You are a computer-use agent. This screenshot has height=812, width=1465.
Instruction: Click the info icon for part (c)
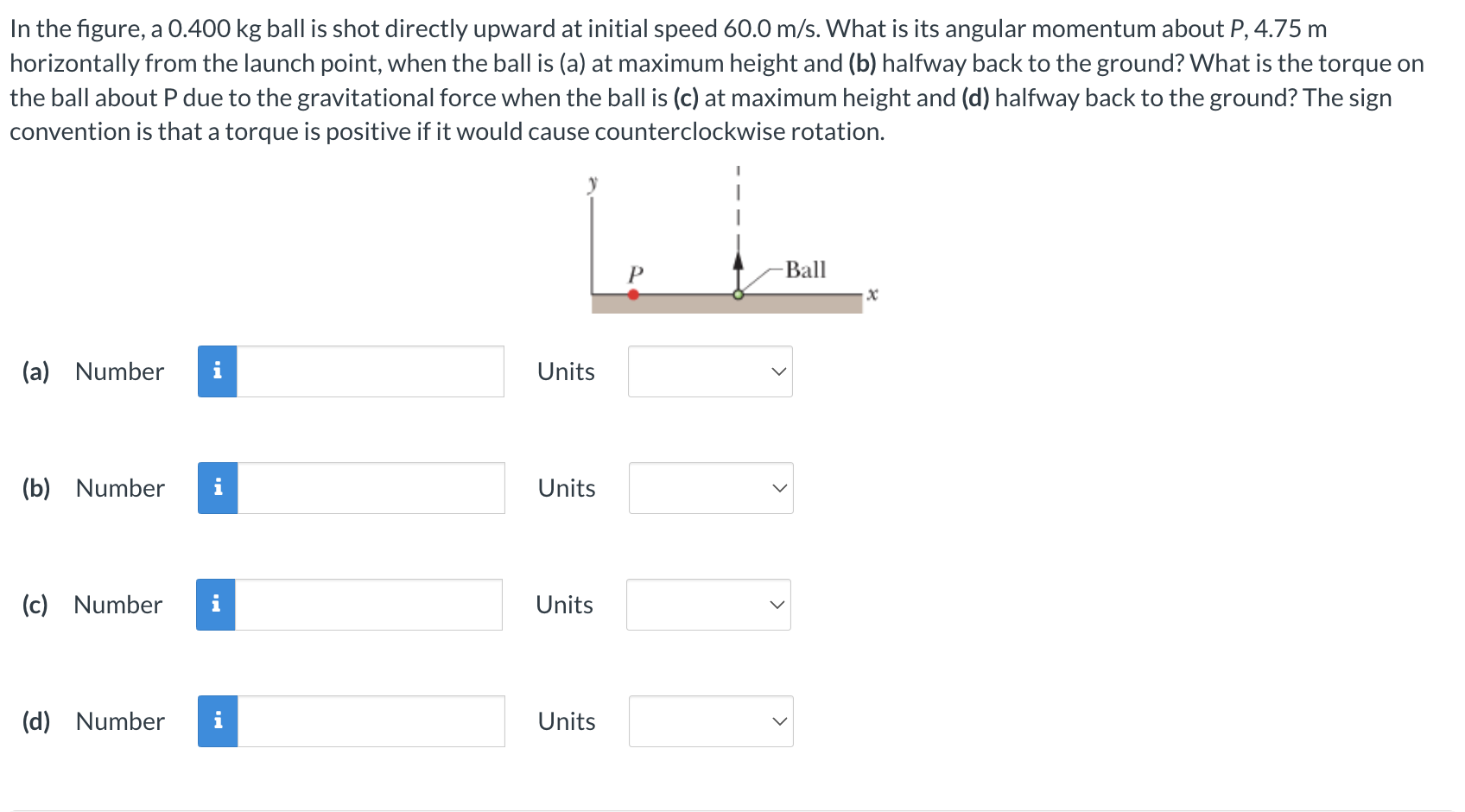216,605
